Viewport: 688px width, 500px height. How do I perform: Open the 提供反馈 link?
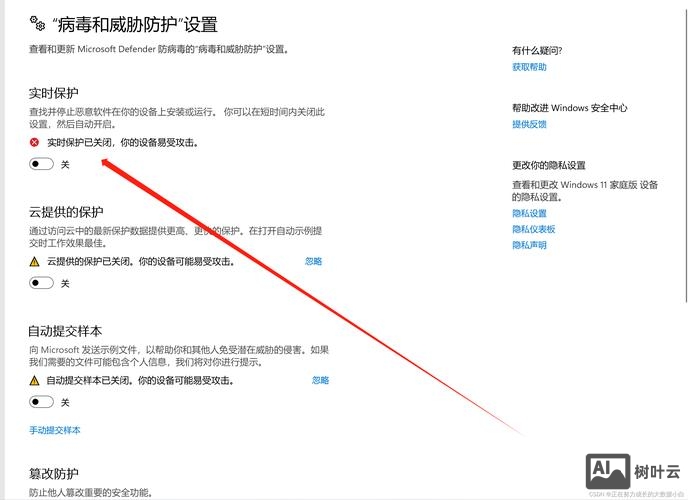529,124
